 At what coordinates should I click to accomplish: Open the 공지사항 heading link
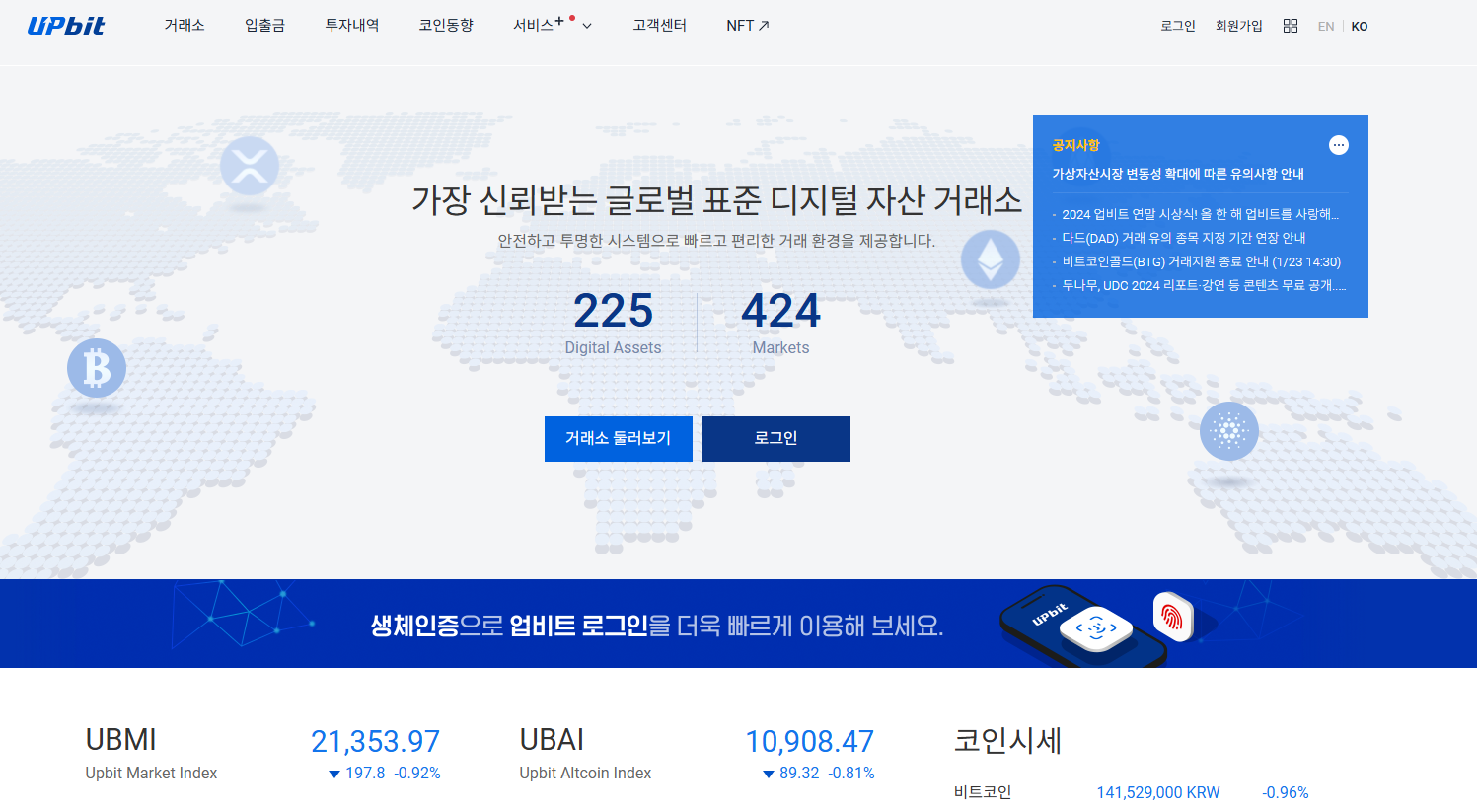(x=1075, y=145)
